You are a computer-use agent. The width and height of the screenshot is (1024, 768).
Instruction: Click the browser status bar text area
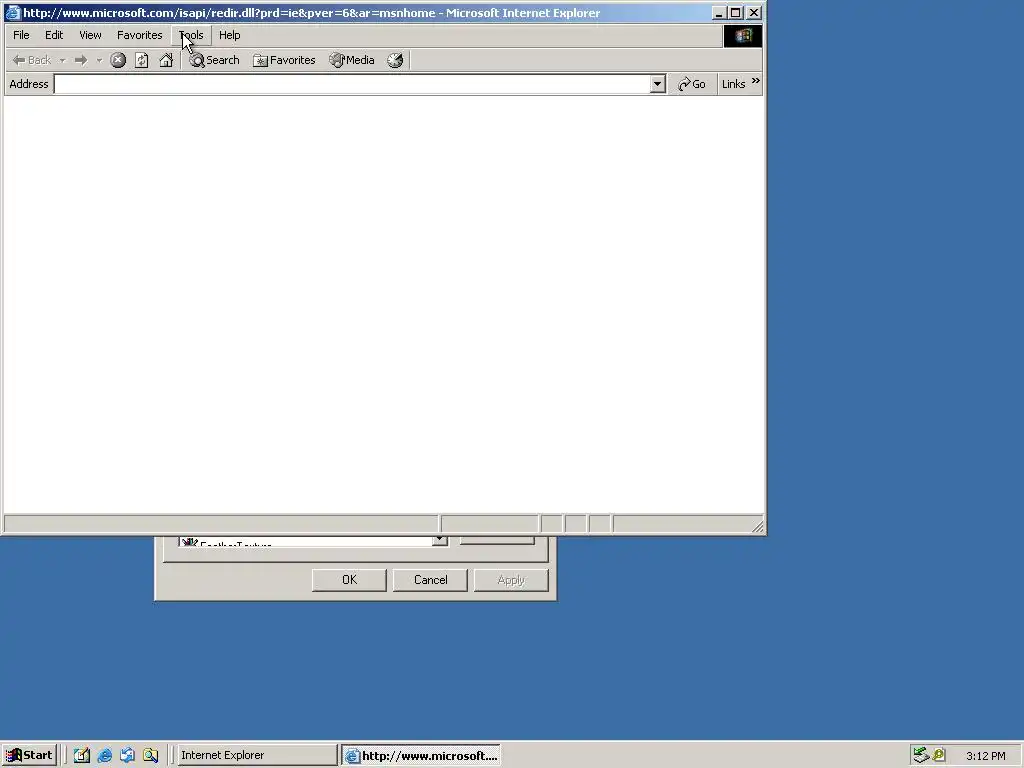(221, 524)
